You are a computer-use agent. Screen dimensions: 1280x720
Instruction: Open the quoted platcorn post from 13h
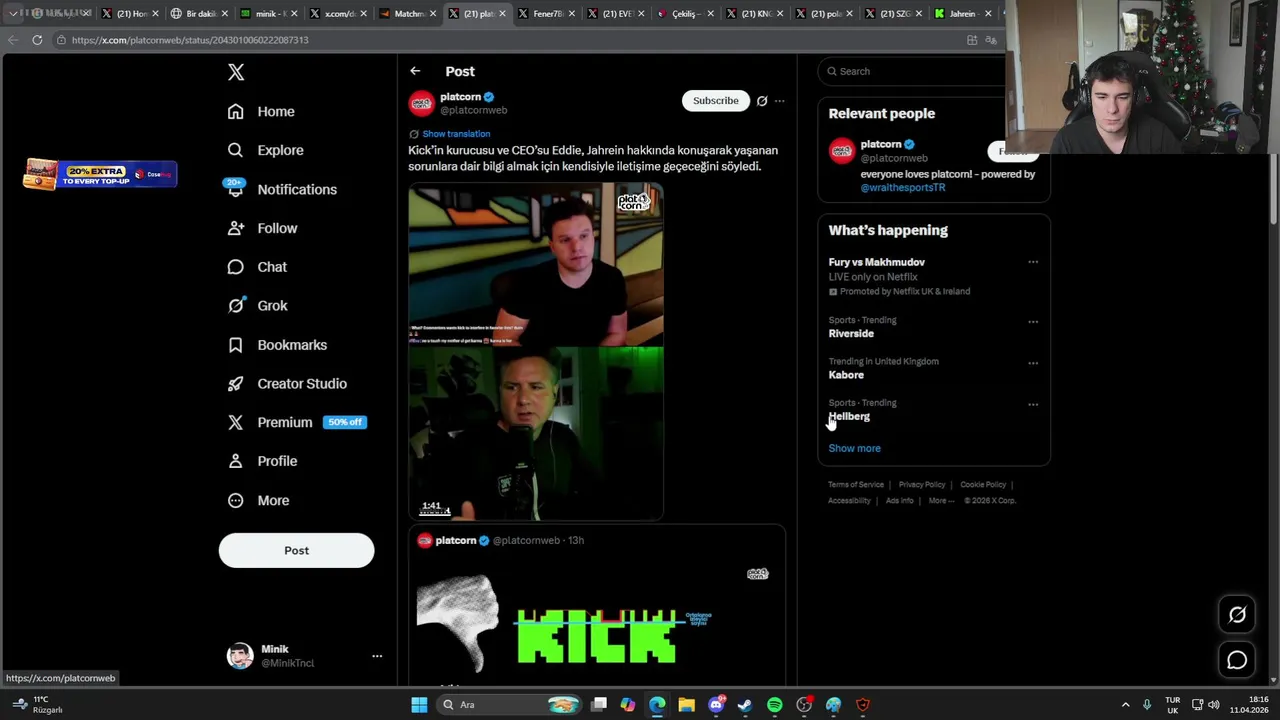(x=596, y=605)
